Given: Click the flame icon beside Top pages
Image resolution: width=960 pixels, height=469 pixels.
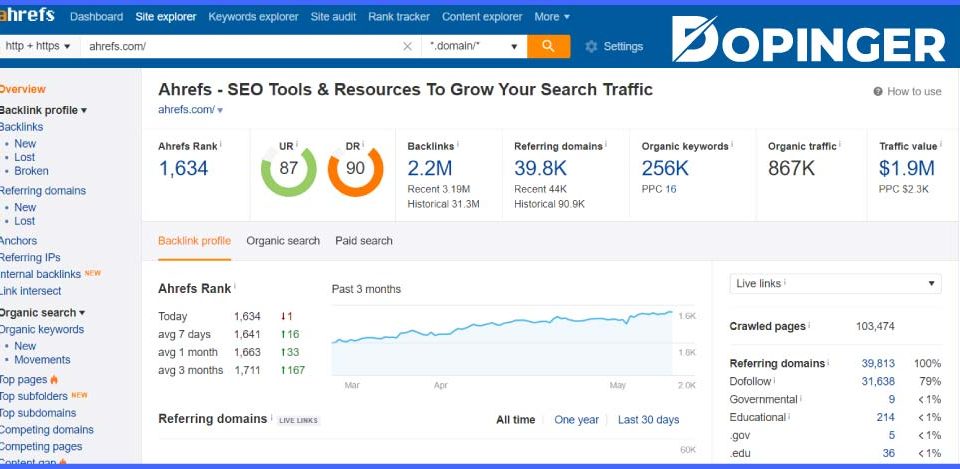Looking at the screenshot, I should pos(54,380).
